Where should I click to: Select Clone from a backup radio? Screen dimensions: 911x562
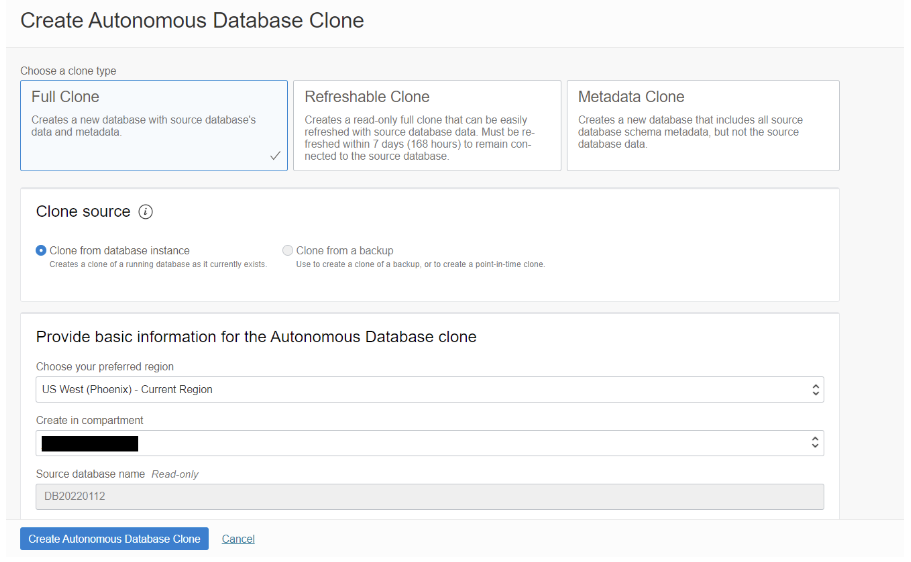click(288, 250)
